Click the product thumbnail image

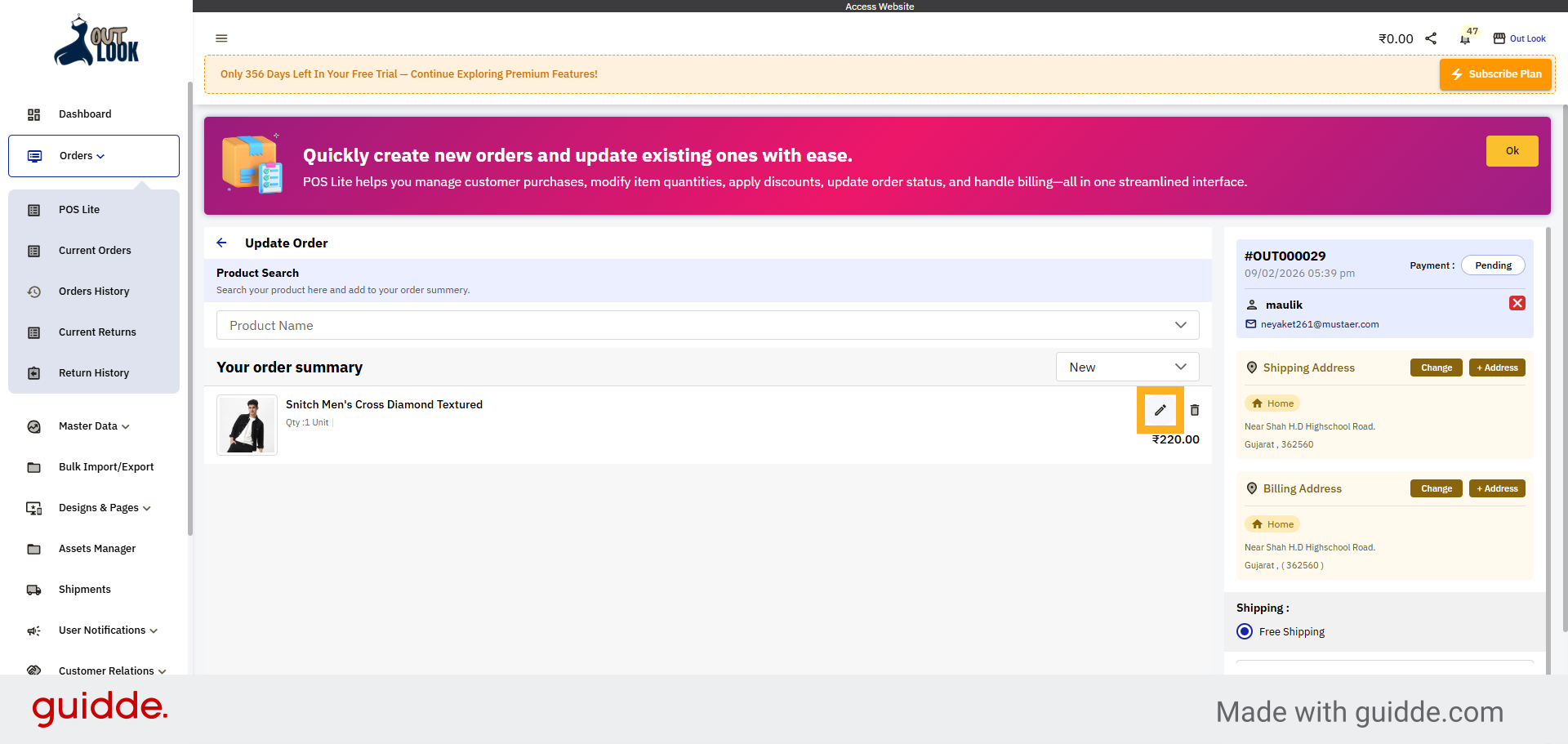[x=247, y=425]
